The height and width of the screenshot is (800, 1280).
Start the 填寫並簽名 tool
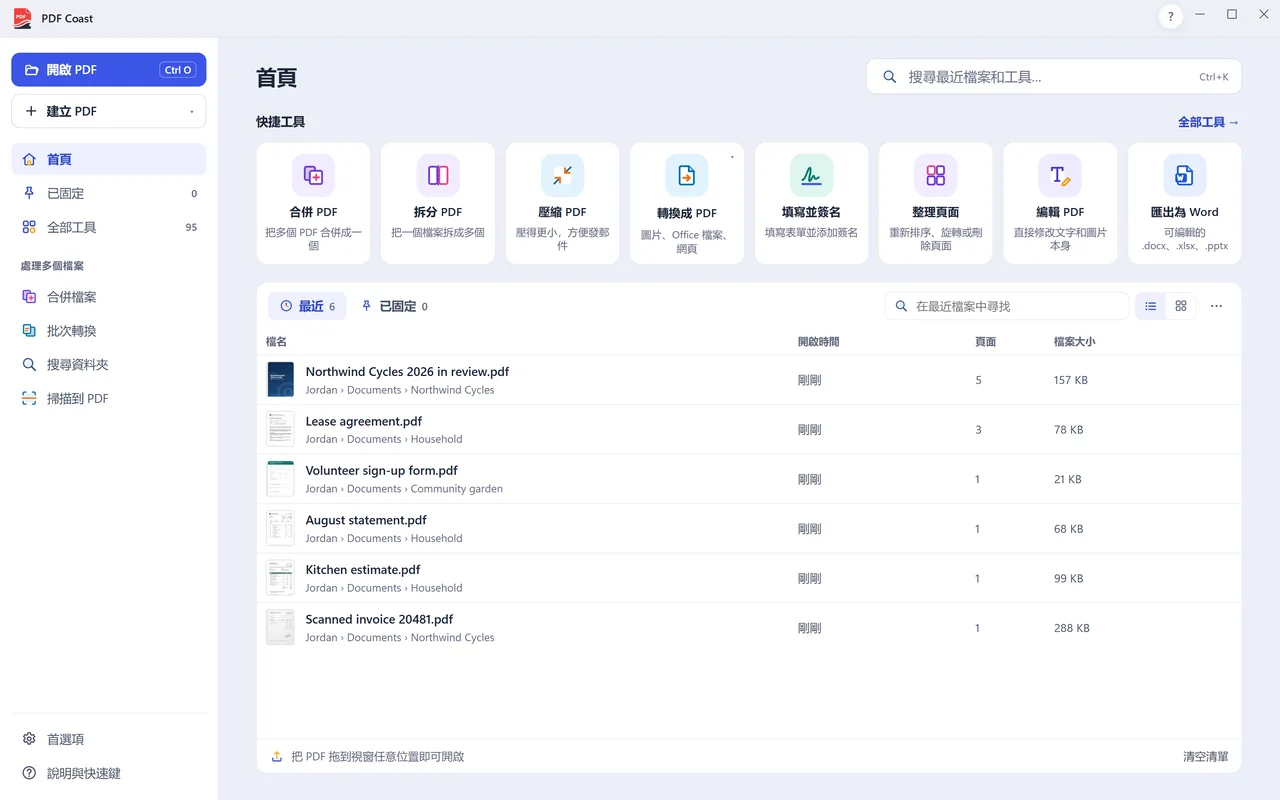811,203
